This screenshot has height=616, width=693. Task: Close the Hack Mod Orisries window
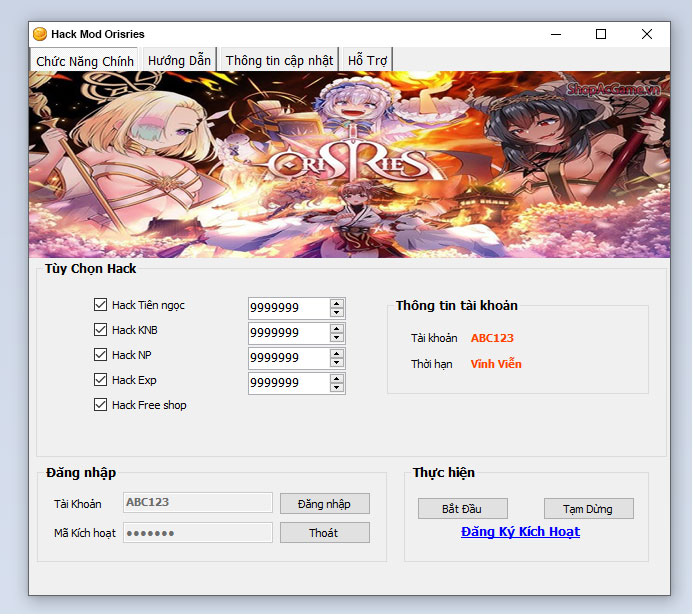point(647,34)
